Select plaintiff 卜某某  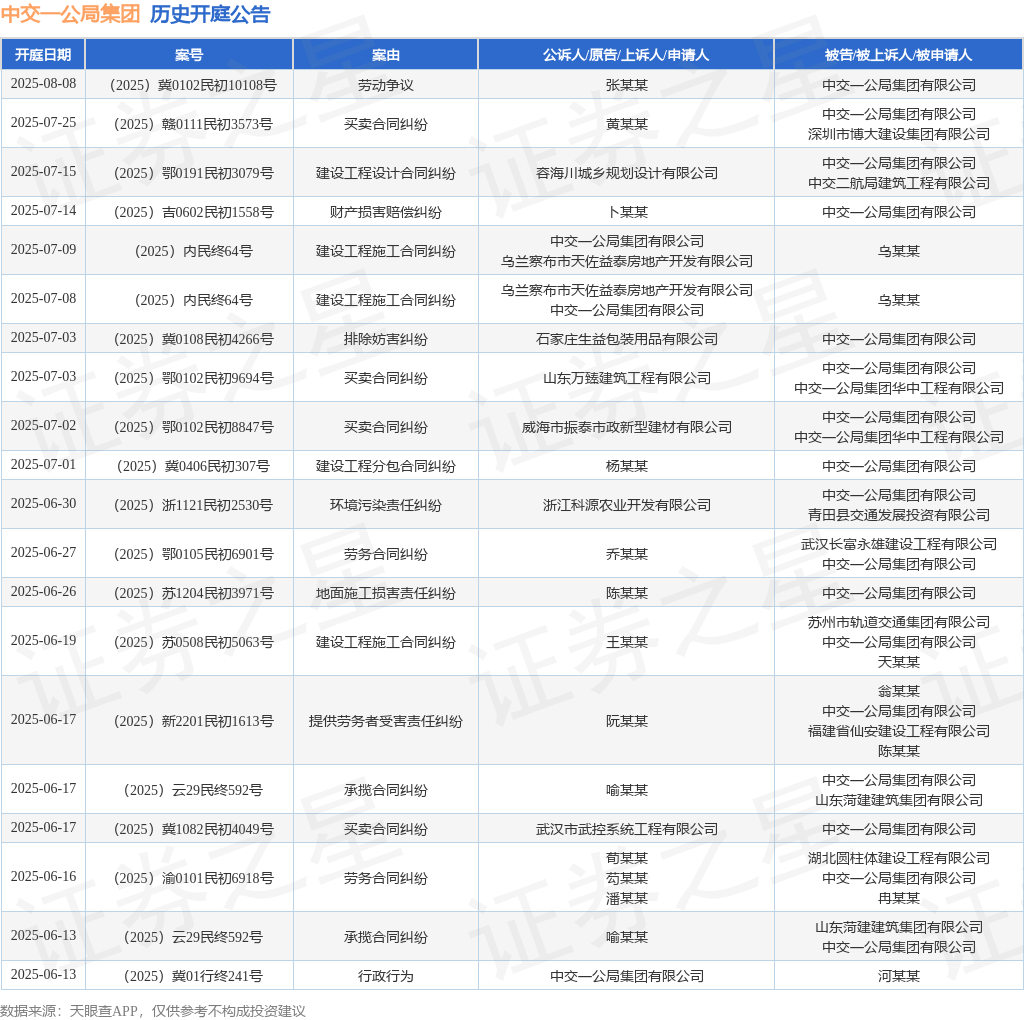[x=626, y=212]
